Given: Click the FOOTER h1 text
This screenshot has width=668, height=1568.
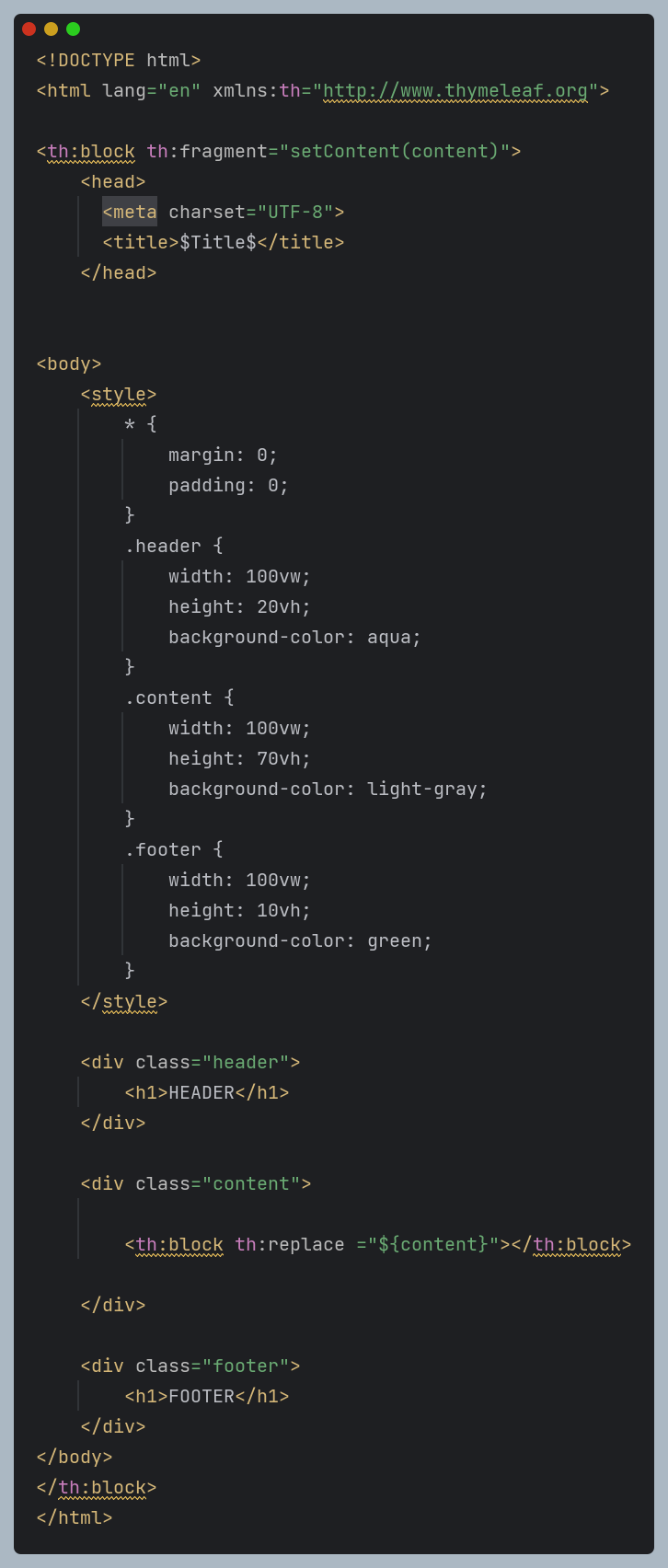Looking at the screenshot, I should pos(202,1396).
